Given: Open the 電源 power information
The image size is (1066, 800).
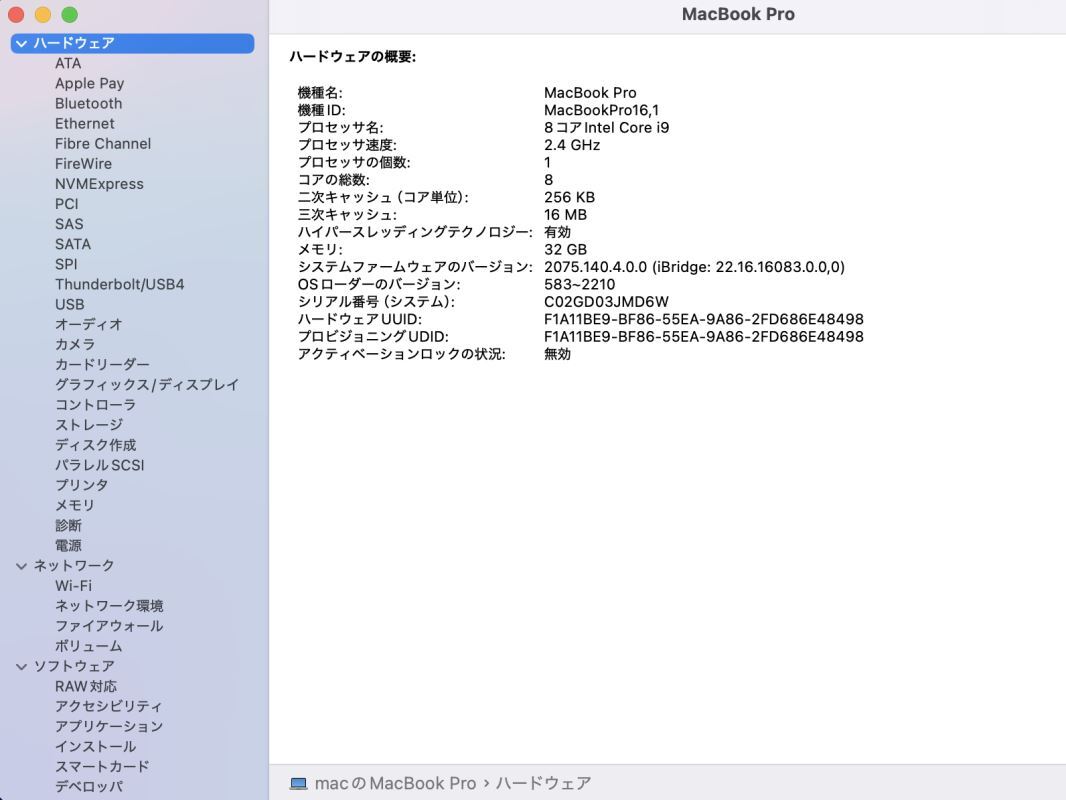Looking at the screenshot, I should point(69,545).
